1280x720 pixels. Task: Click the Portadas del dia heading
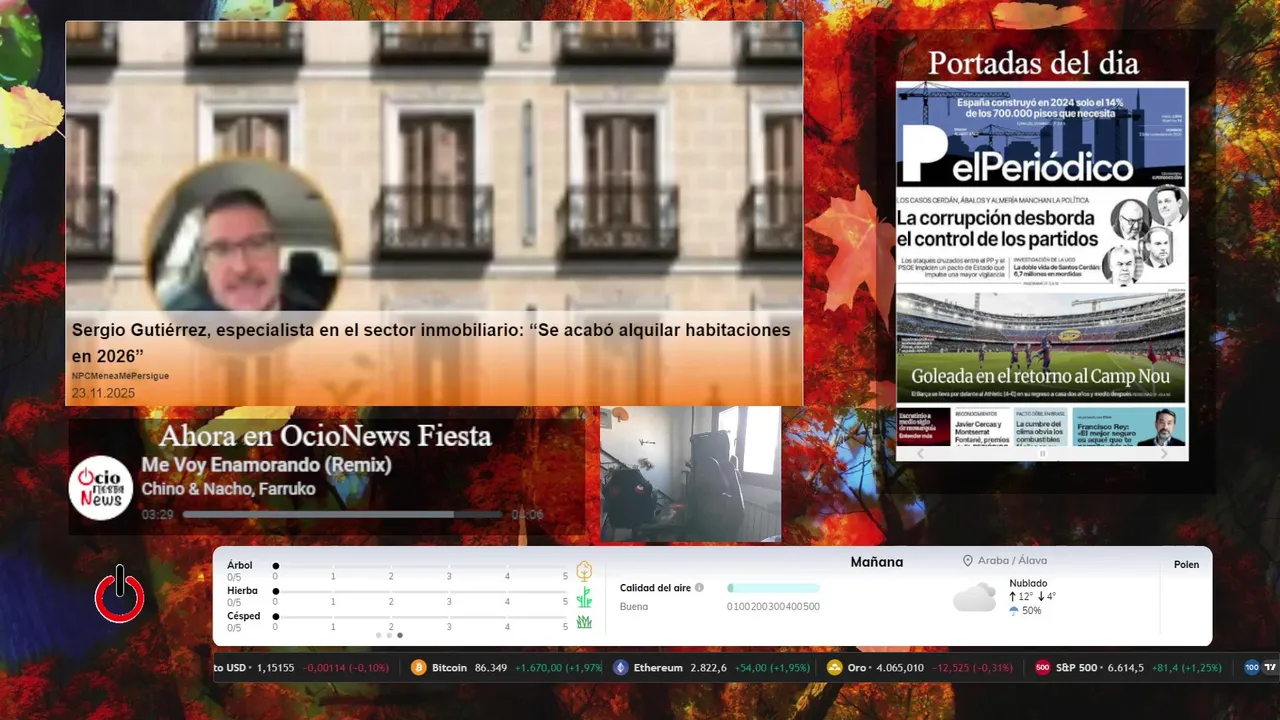1033,63
